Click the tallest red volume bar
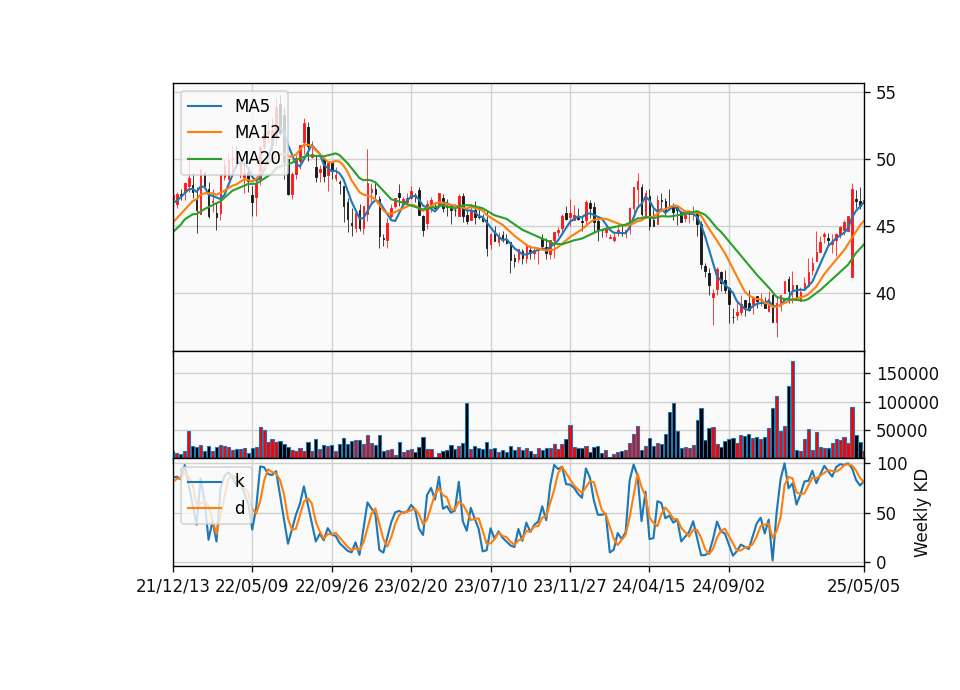 click(x=793, y=410)
